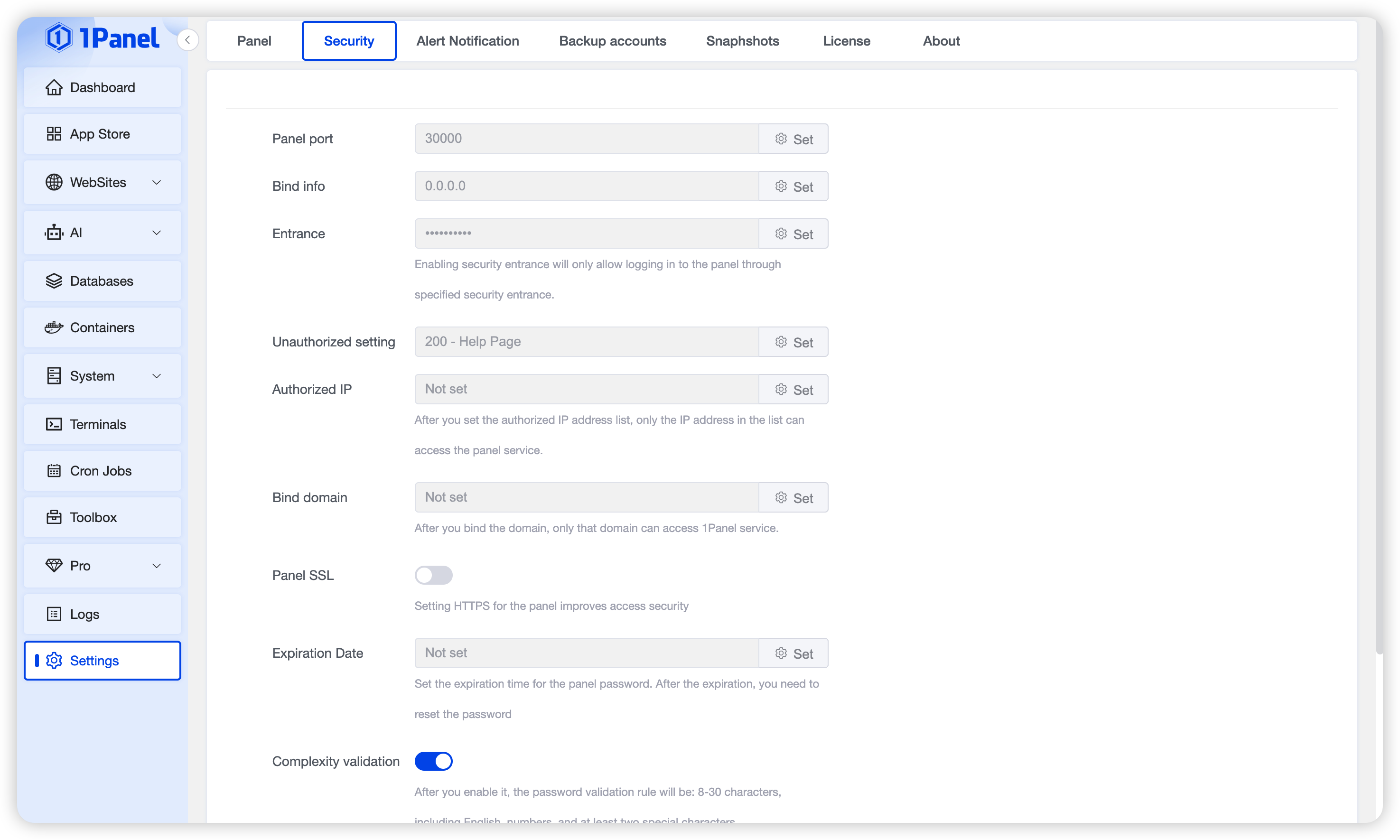Switch to the Backup accounts tab
Image resolution: width=1400 pixels, height=840 pixels.
612,41
